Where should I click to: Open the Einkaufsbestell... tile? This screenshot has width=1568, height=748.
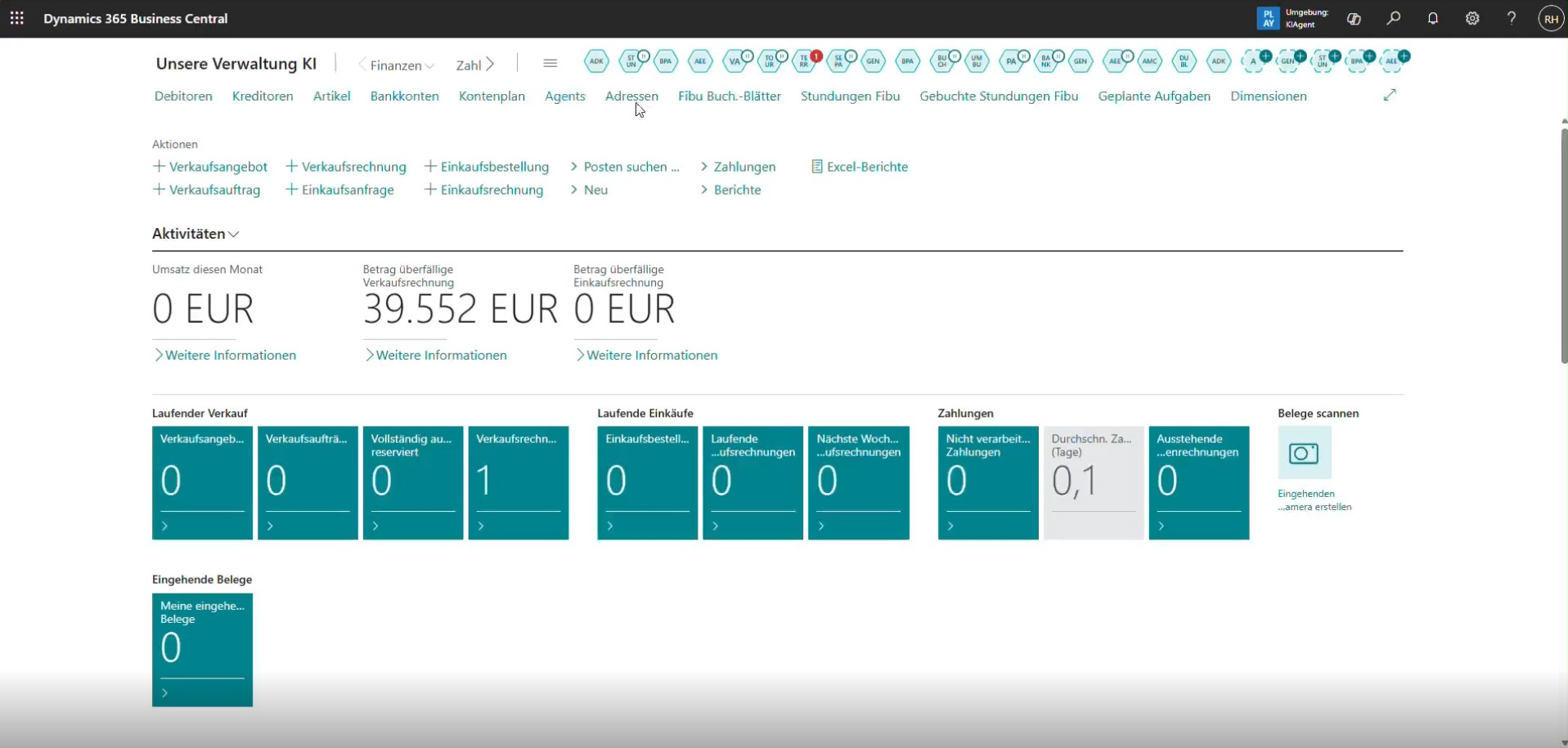click(648, 482)
